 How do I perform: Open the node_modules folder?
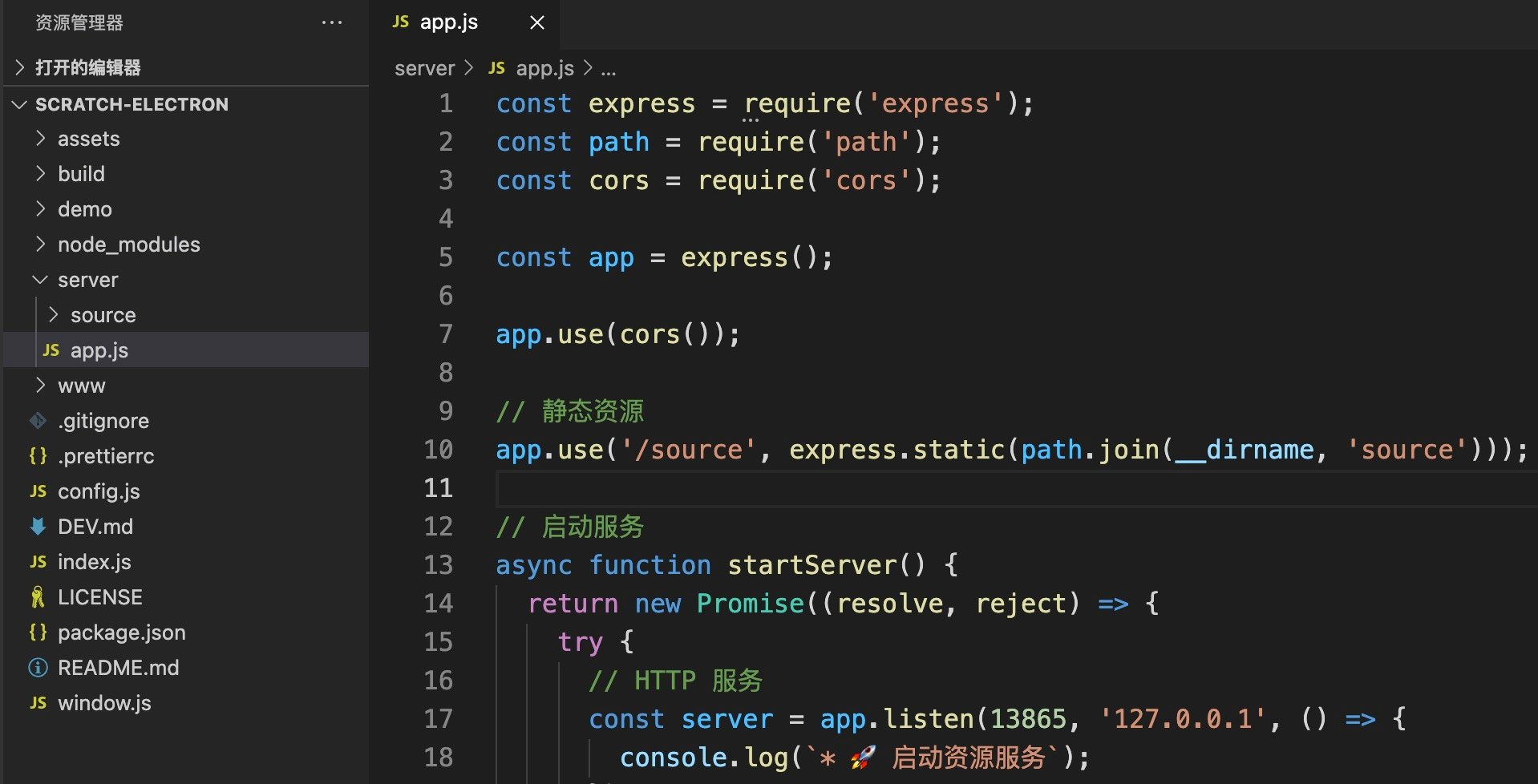pyautogui.click(x=186, y=244)
